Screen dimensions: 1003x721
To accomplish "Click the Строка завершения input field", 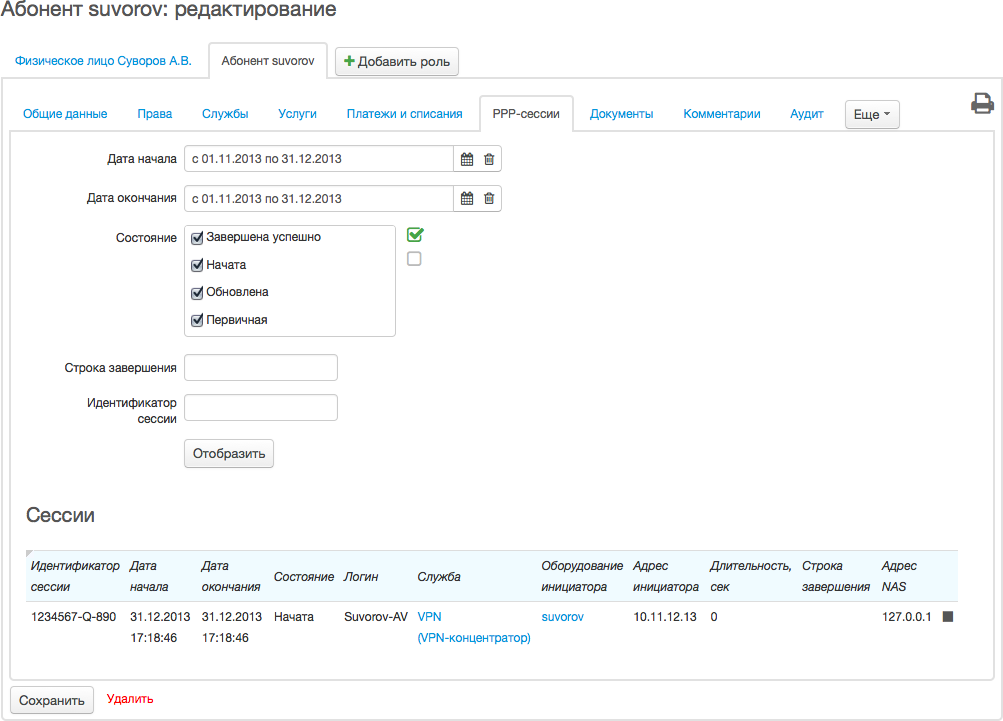I will tap(261, 368).
